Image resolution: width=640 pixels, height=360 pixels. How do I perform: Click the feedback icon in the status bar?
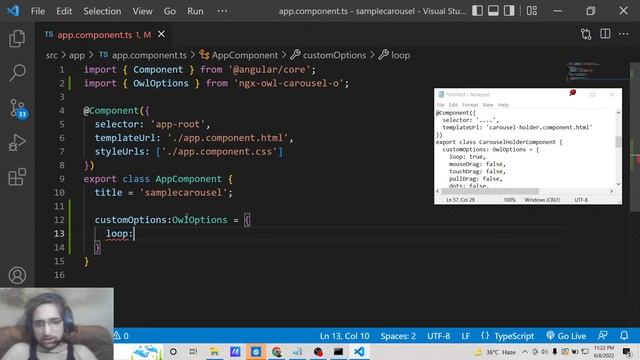[x=603, y=336]
